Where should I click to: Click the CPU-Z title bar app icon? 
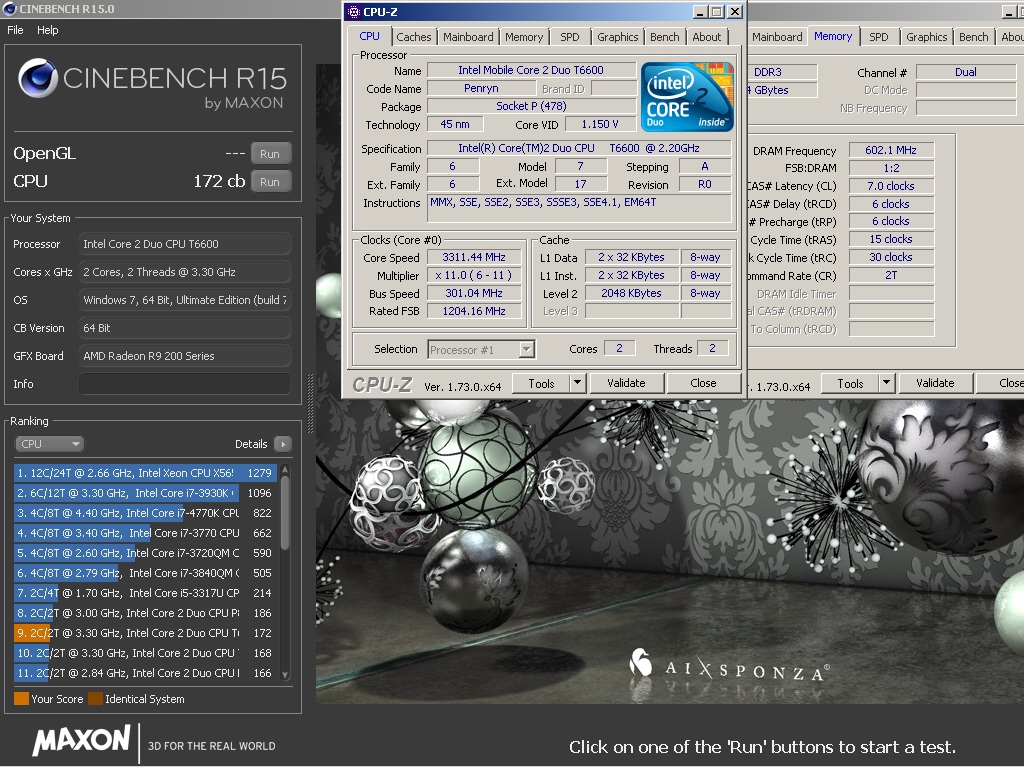[x=353, y=12]
